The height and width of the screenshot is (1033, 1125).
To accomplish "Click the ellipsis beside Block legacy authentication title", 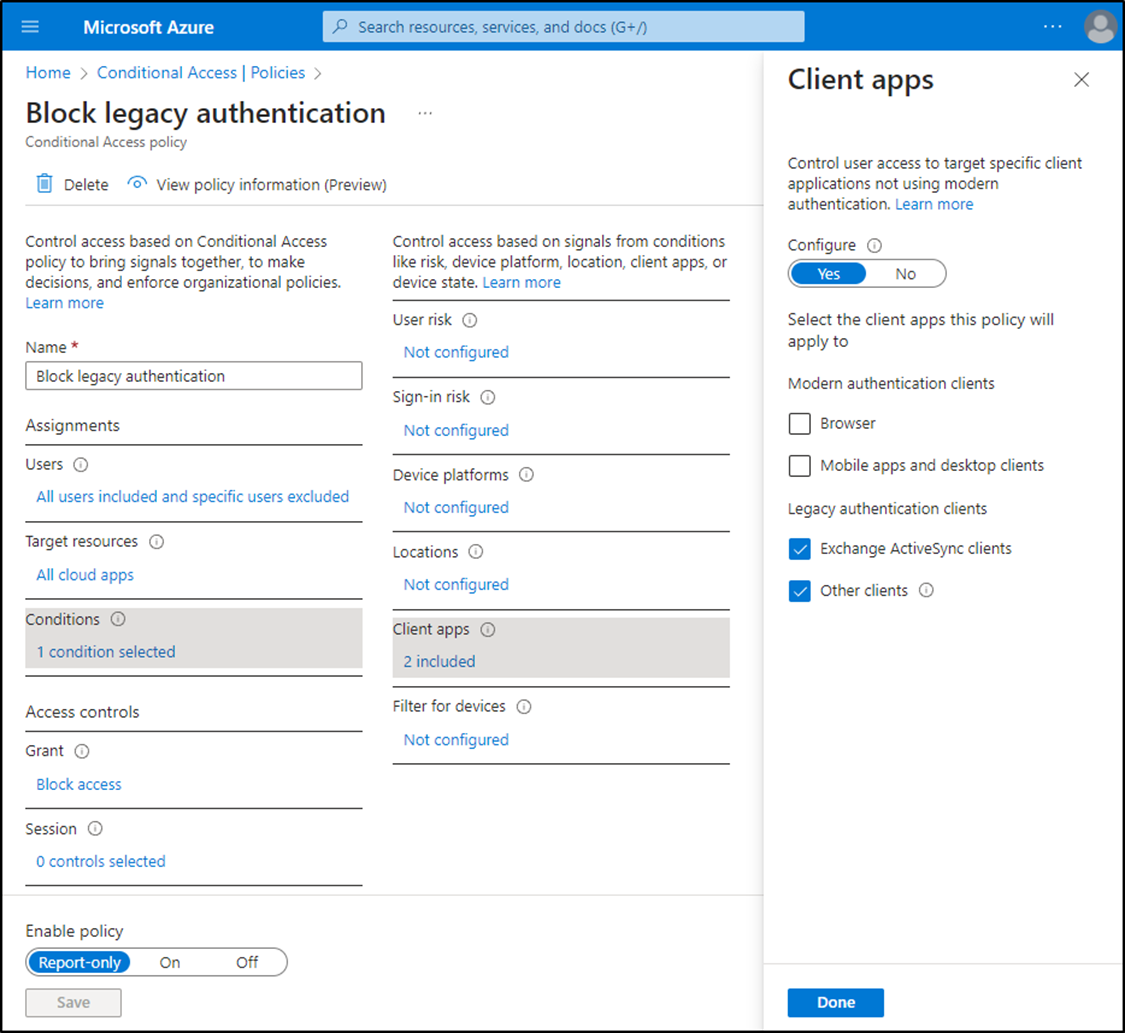I will tap(425, 112).
